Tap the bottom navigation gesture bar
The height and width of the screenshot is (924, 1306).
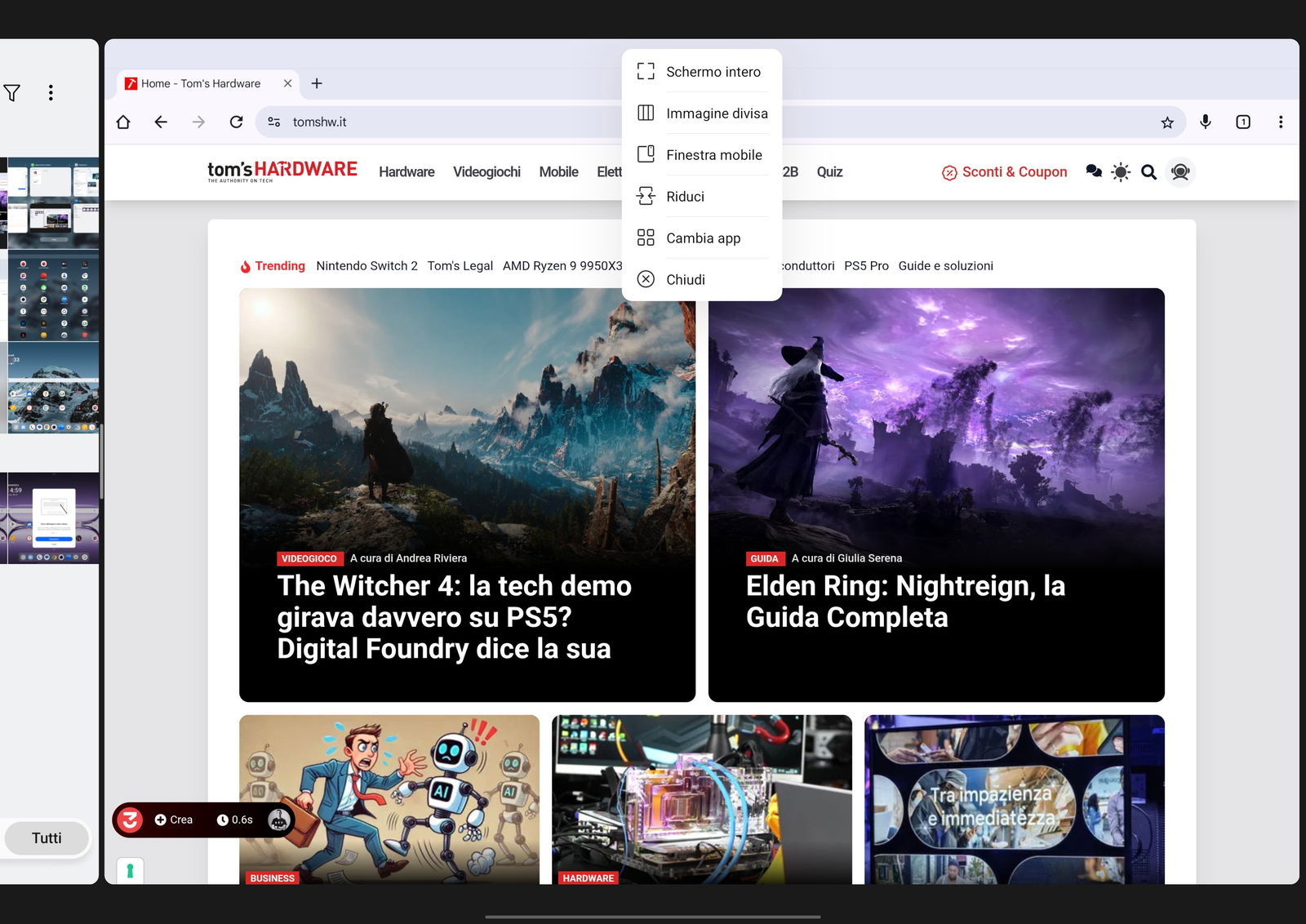point(653,917)
